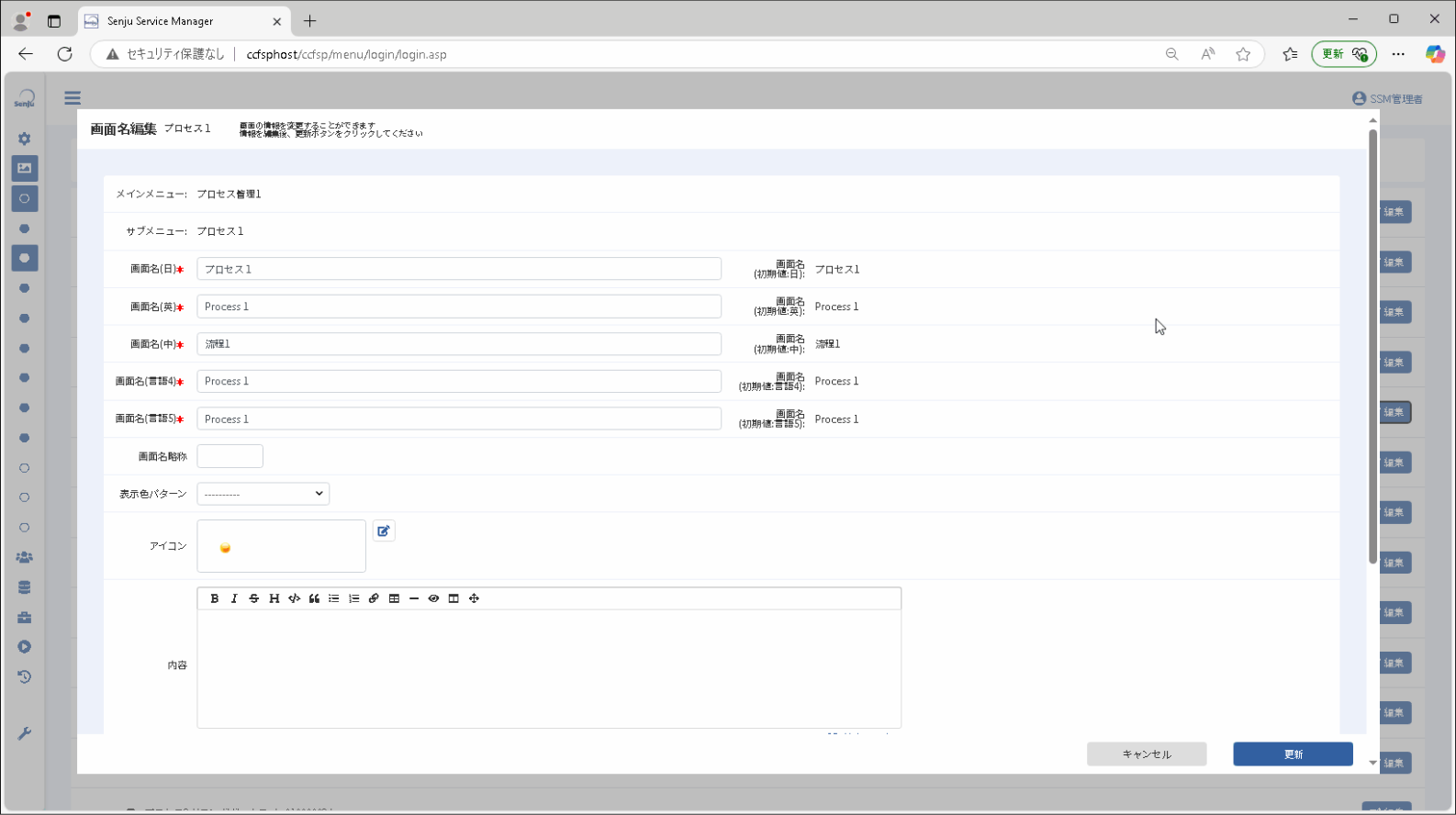Open the SSM管理者 user menu
Screen dimensions: 1456x815
click(1387, 98)
